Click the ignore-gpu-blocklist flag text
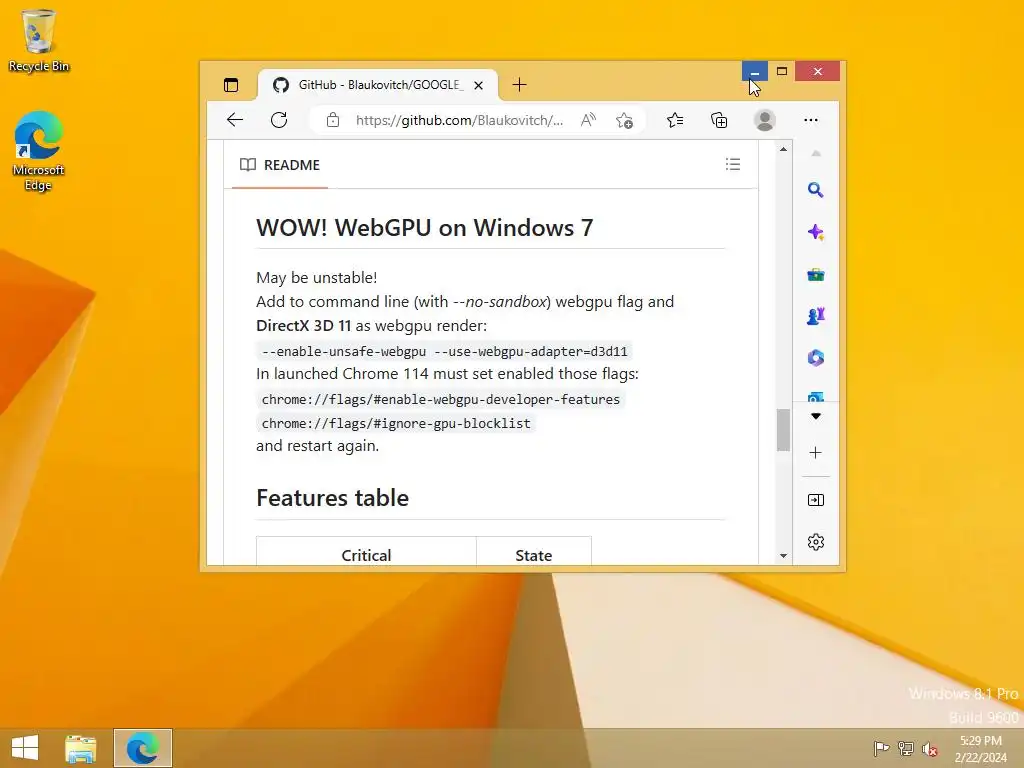Image resolution: width=1024 pixels, height=768 pixels. tap(396, 424)
